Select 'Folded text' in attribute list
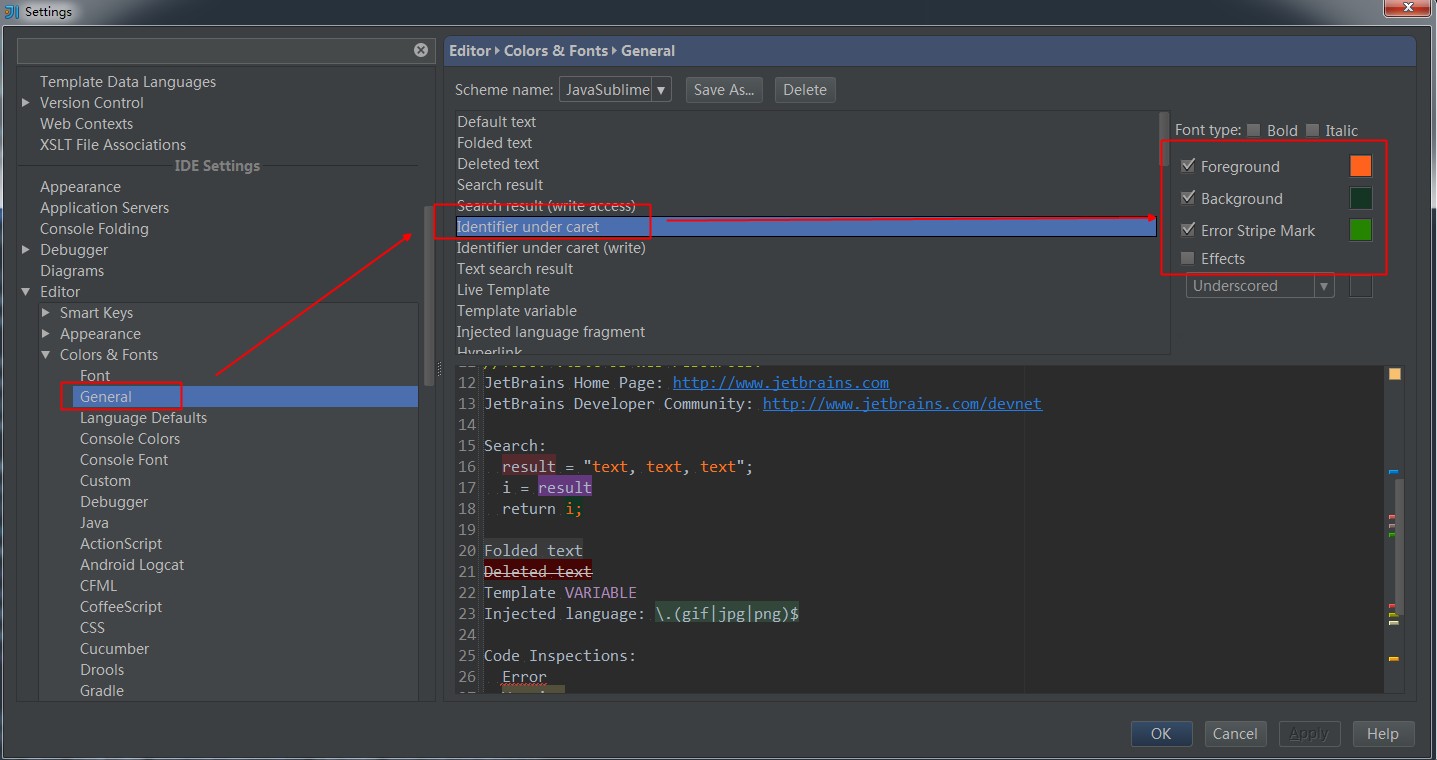This screenshot has height=760, width=1437. pos(494,142)
